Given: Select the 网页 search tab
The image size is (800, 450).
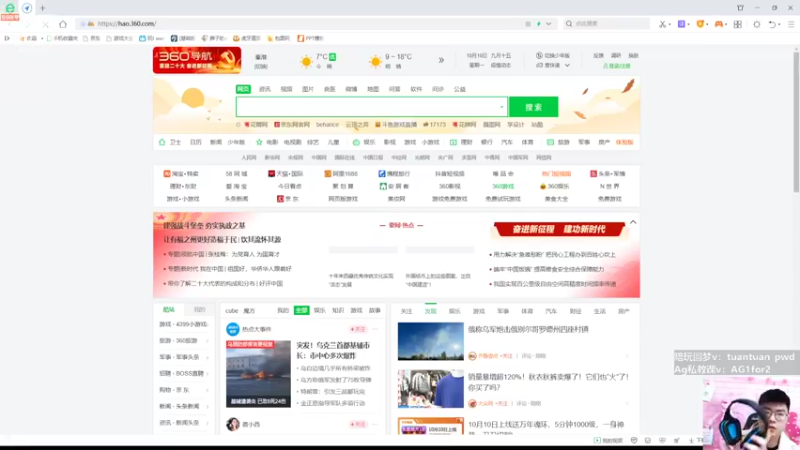Looking at the screenshot, I should click(243, 89).
